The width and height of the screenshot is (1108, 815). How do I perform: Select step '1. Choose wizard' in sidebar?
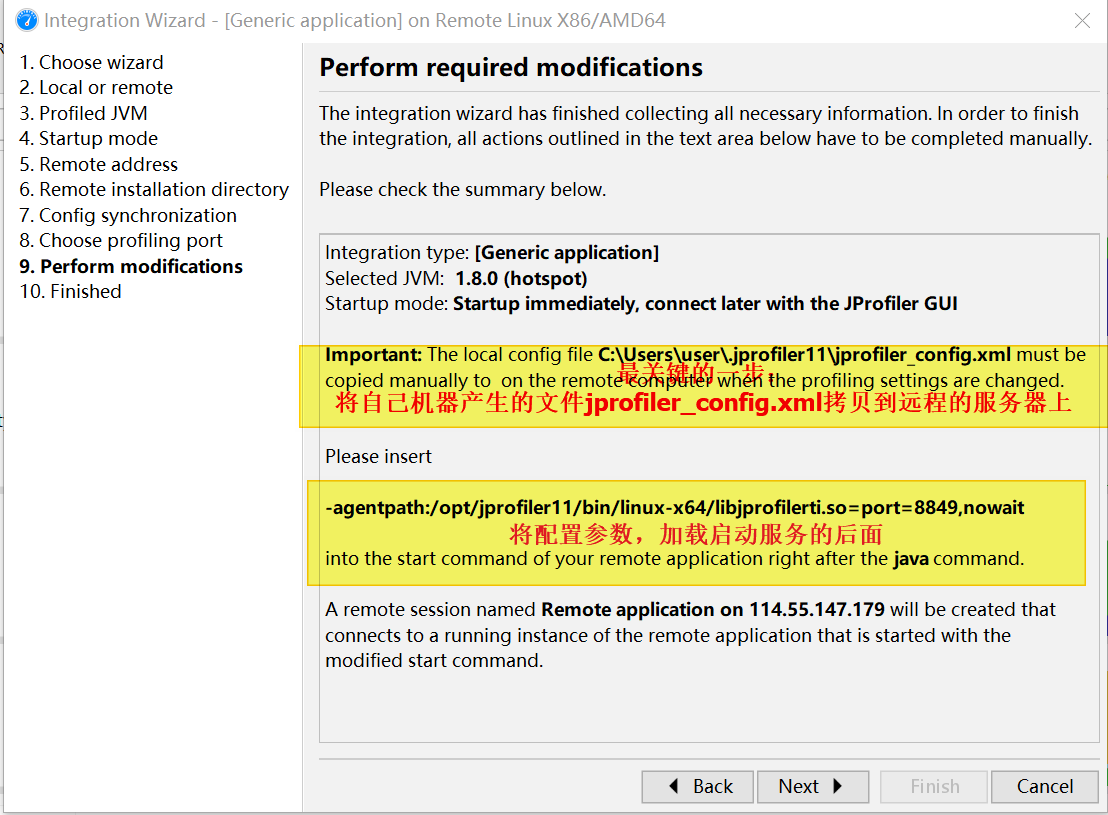(91, 62)
